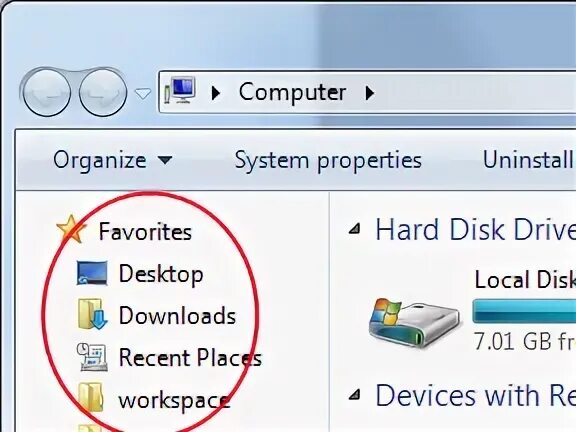Click the Forward navigation arrow button
The width and height of the screenshot is (576, 432).
102,92
